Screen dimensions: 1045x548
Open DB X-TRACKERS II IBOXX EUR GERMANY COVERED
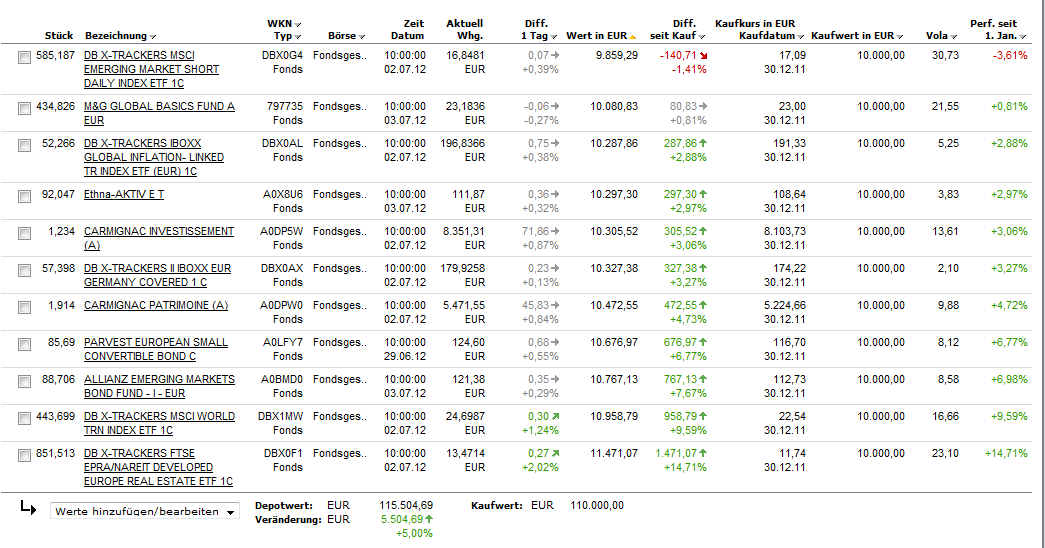pos(157,275)
